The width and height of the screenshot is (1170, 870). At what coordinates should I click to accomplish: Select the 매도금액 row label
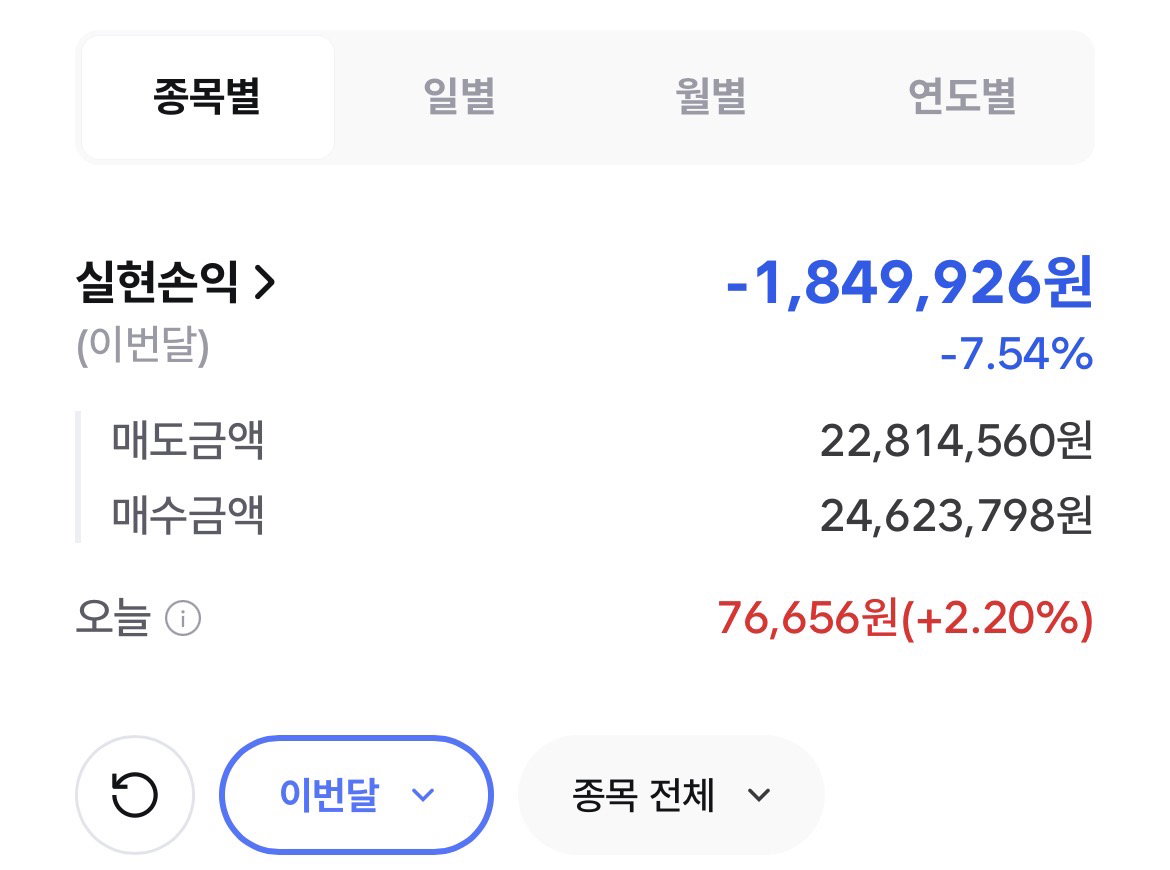pyautogui.click(x=188, y=440)
